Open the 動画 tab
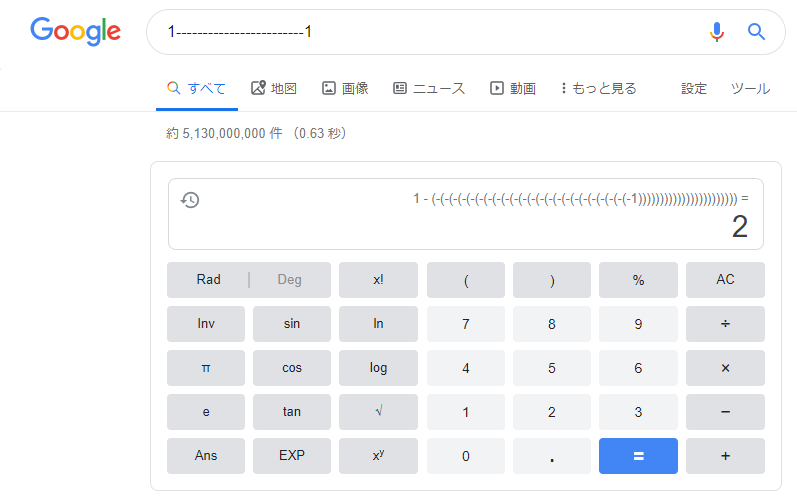 pyautogui.click(x=513, y=88)
